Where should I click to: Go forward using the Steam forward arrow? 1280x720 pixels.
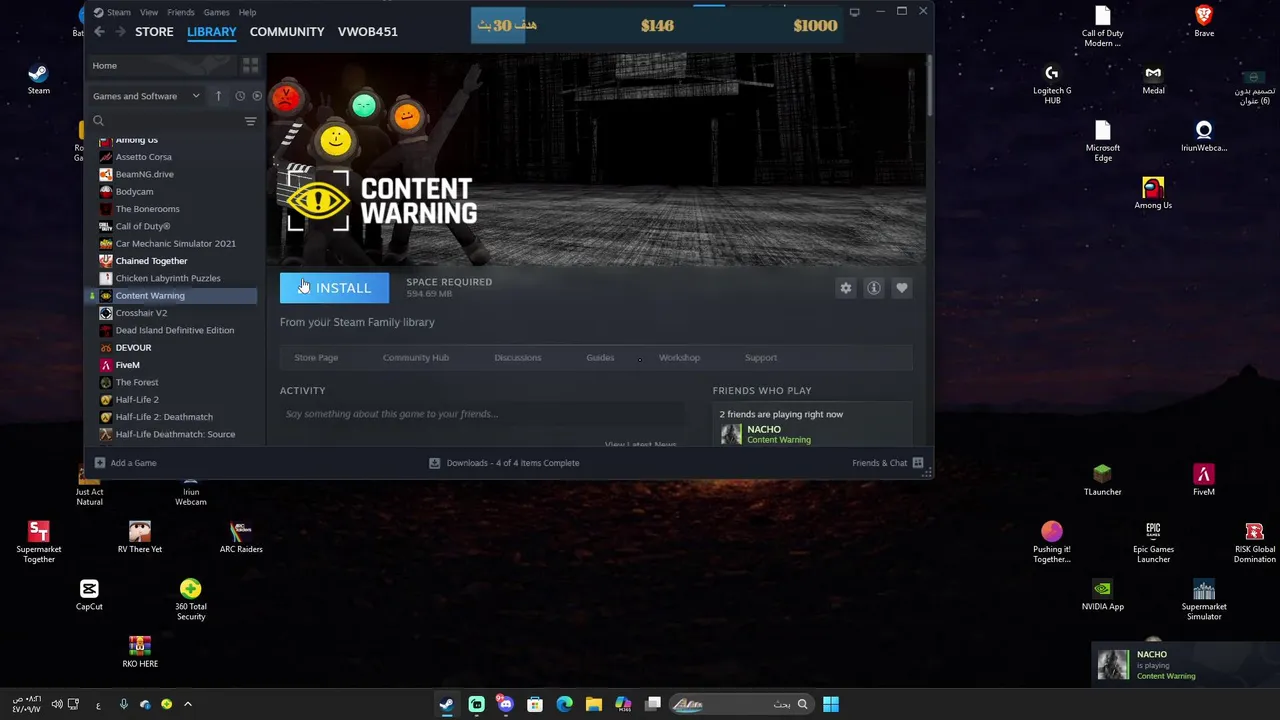[121, 32]
